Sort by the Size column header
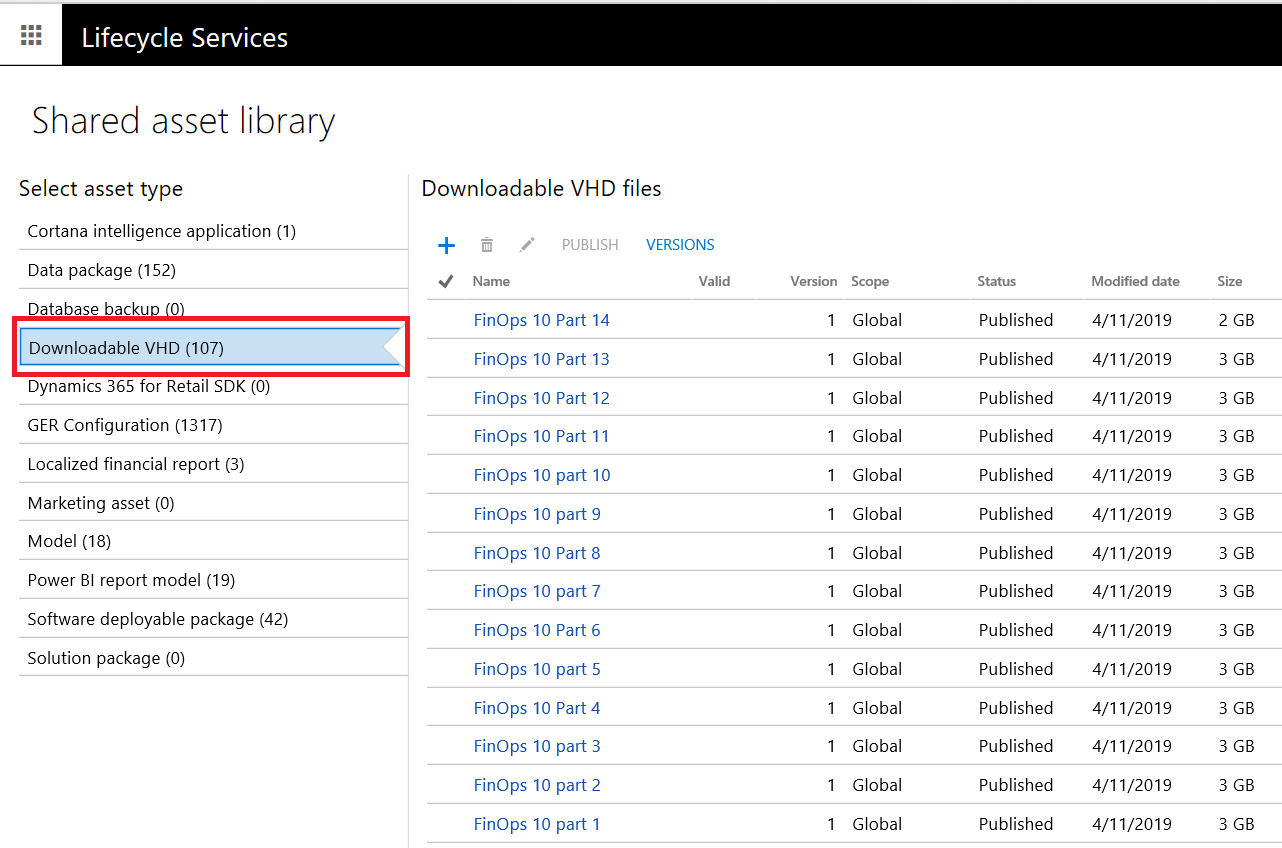Image resolution: width=1282 pixels, height=848 pixels. 1229,282
